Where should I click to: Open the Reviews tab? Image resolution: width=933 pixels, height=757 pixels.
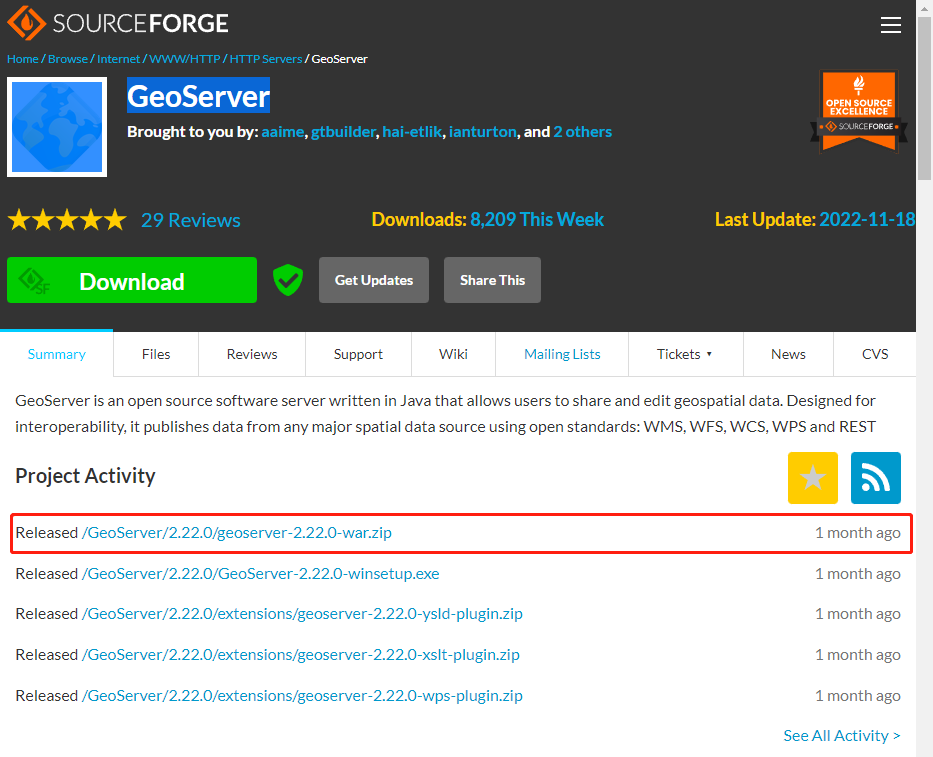click(252, 354)
